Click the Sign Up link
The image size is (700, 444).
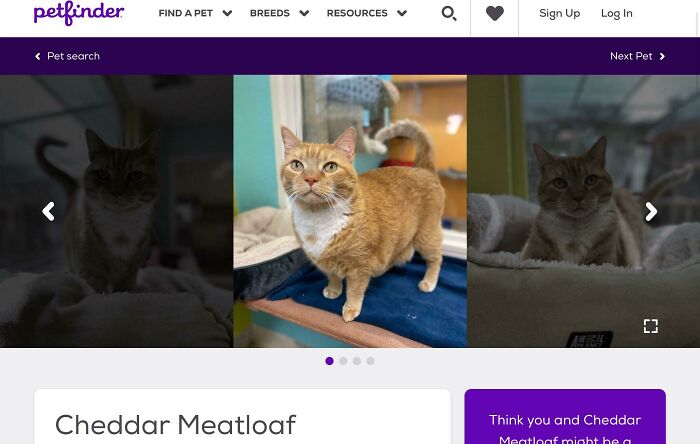559,13
